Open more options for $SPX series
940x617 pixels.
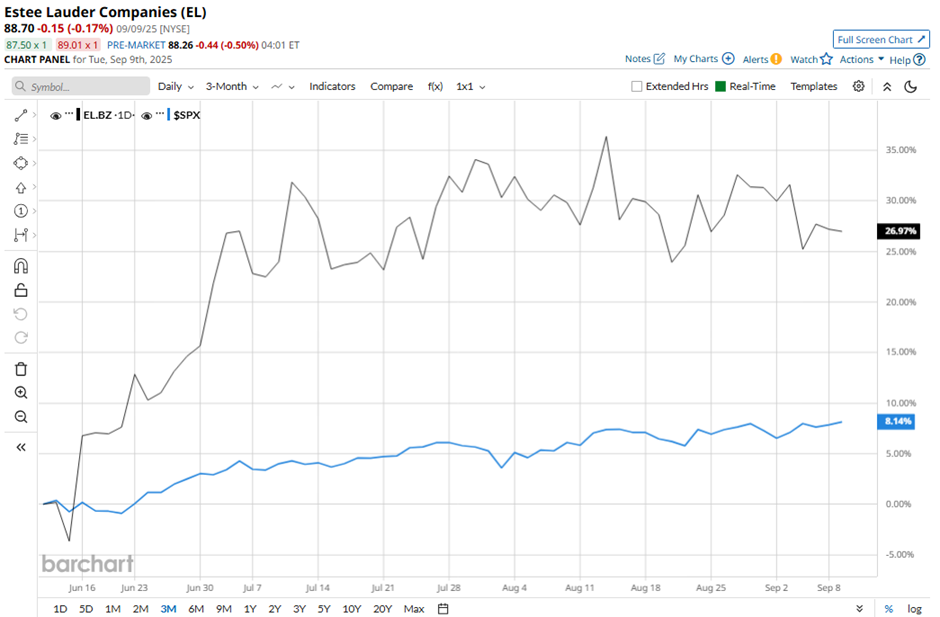[x=159, y=114]
